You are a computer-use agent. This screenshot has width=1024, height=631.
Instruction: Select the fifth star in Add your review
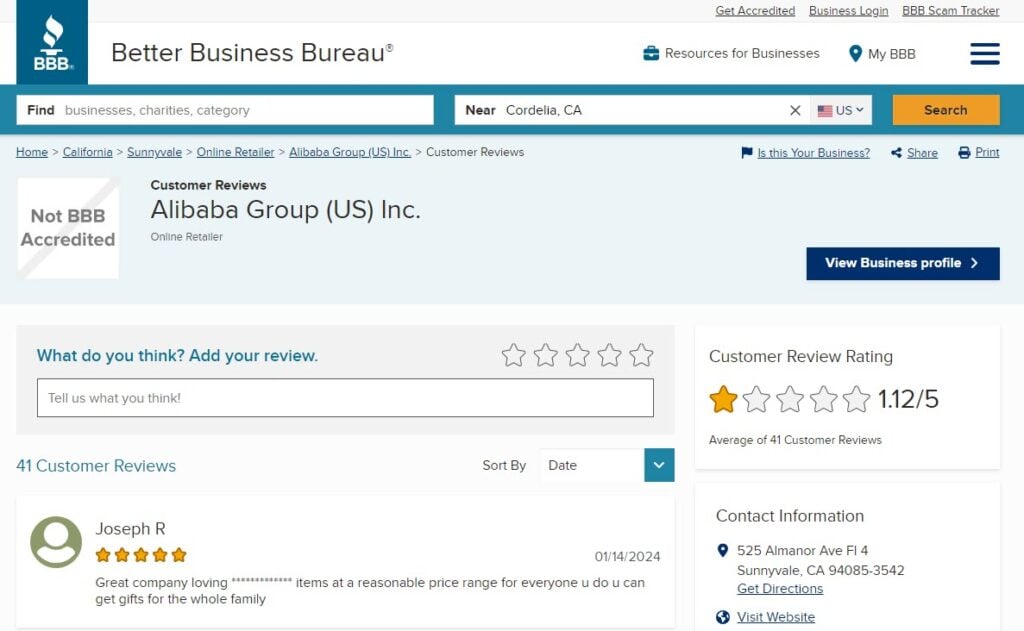(x=641, y=355)
